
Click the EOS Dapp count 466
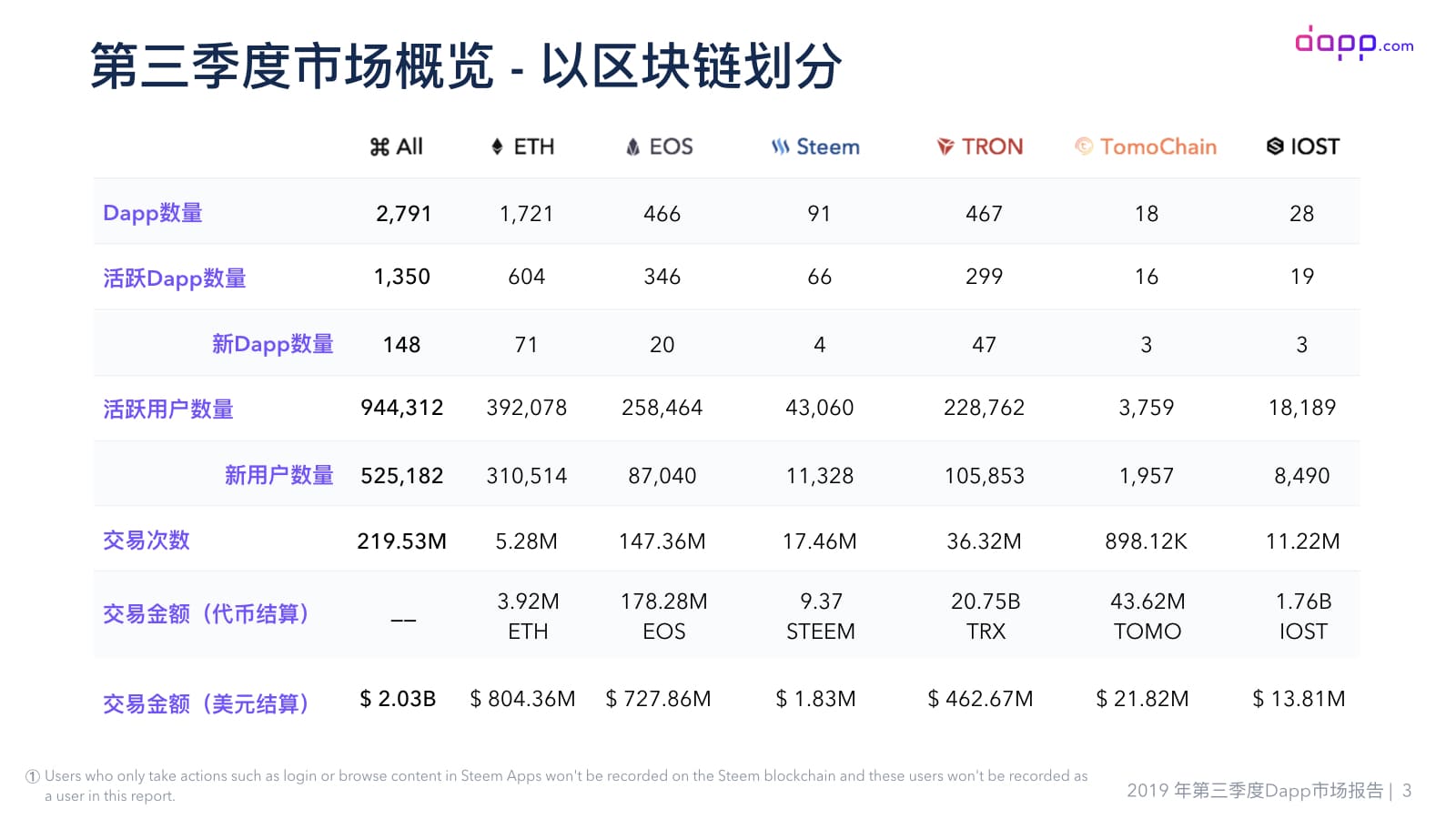(x=662, y=214)
